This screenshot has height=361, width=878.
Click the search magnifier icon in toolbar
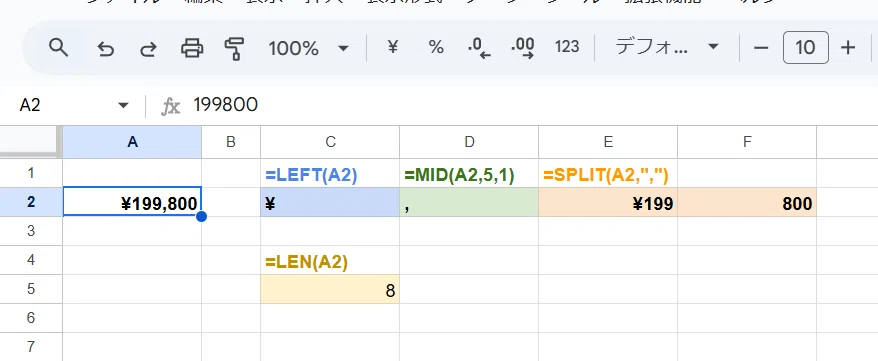click(58, 48)
